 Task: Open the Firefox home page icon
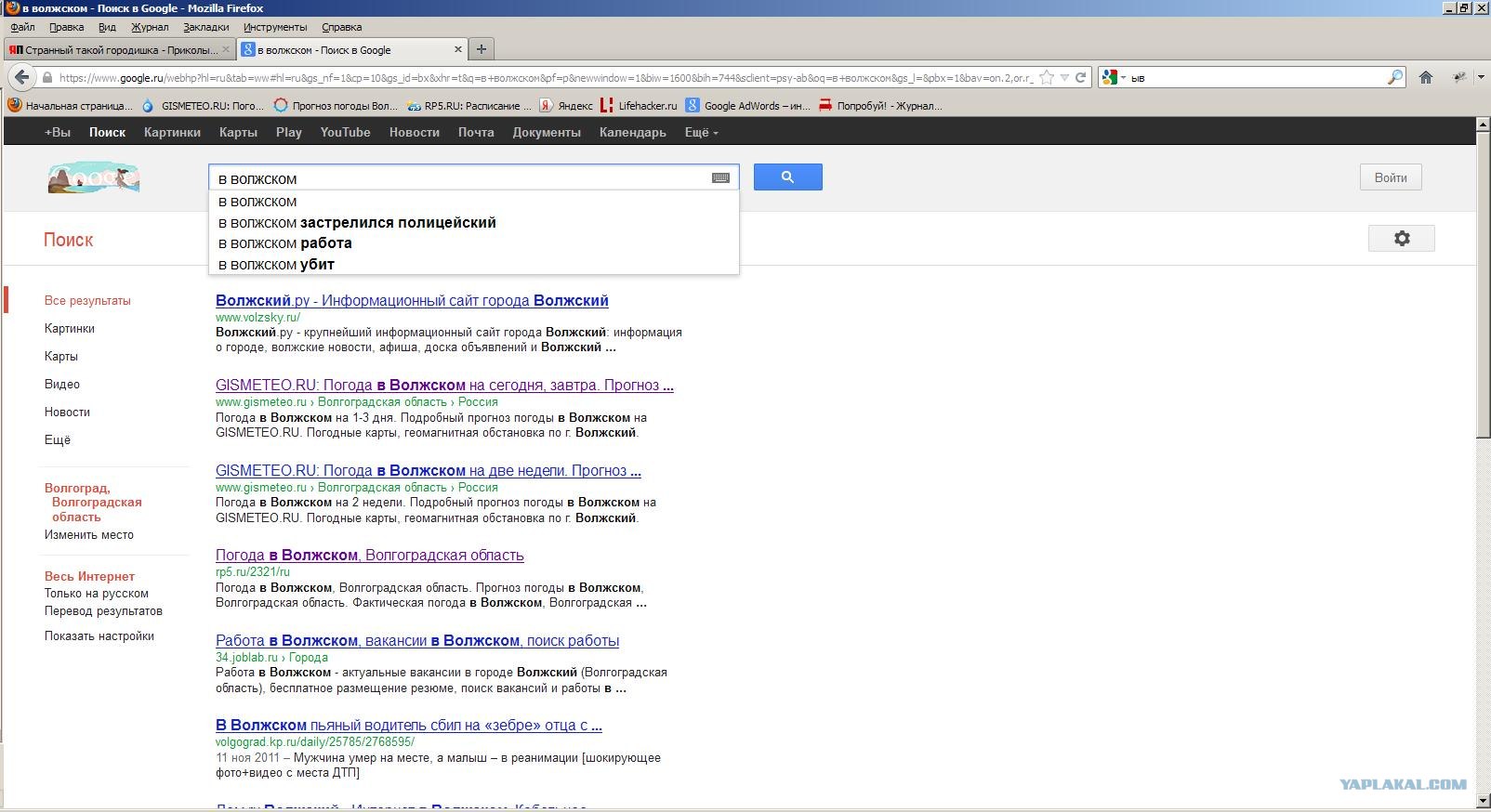1426,78
